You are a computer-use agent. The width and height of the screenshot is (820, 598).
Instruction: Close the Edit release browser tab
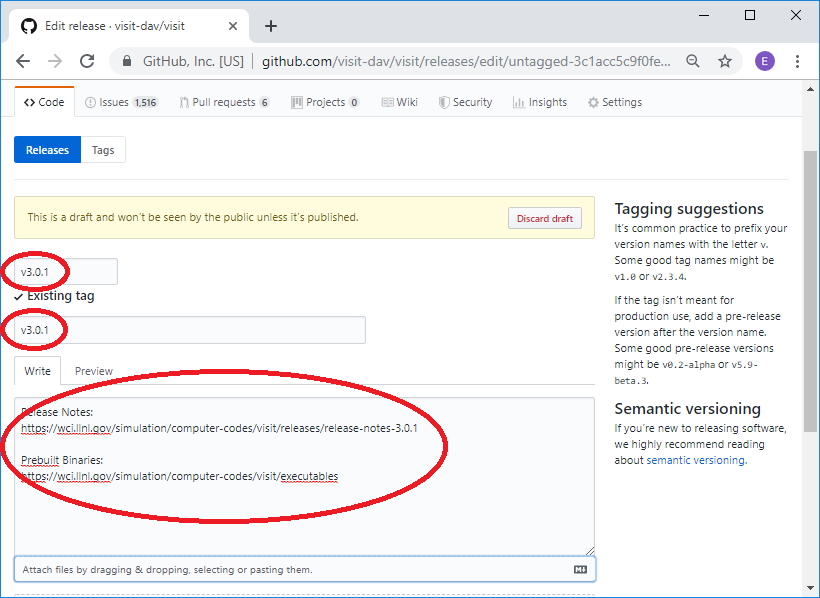coord(233,26)
